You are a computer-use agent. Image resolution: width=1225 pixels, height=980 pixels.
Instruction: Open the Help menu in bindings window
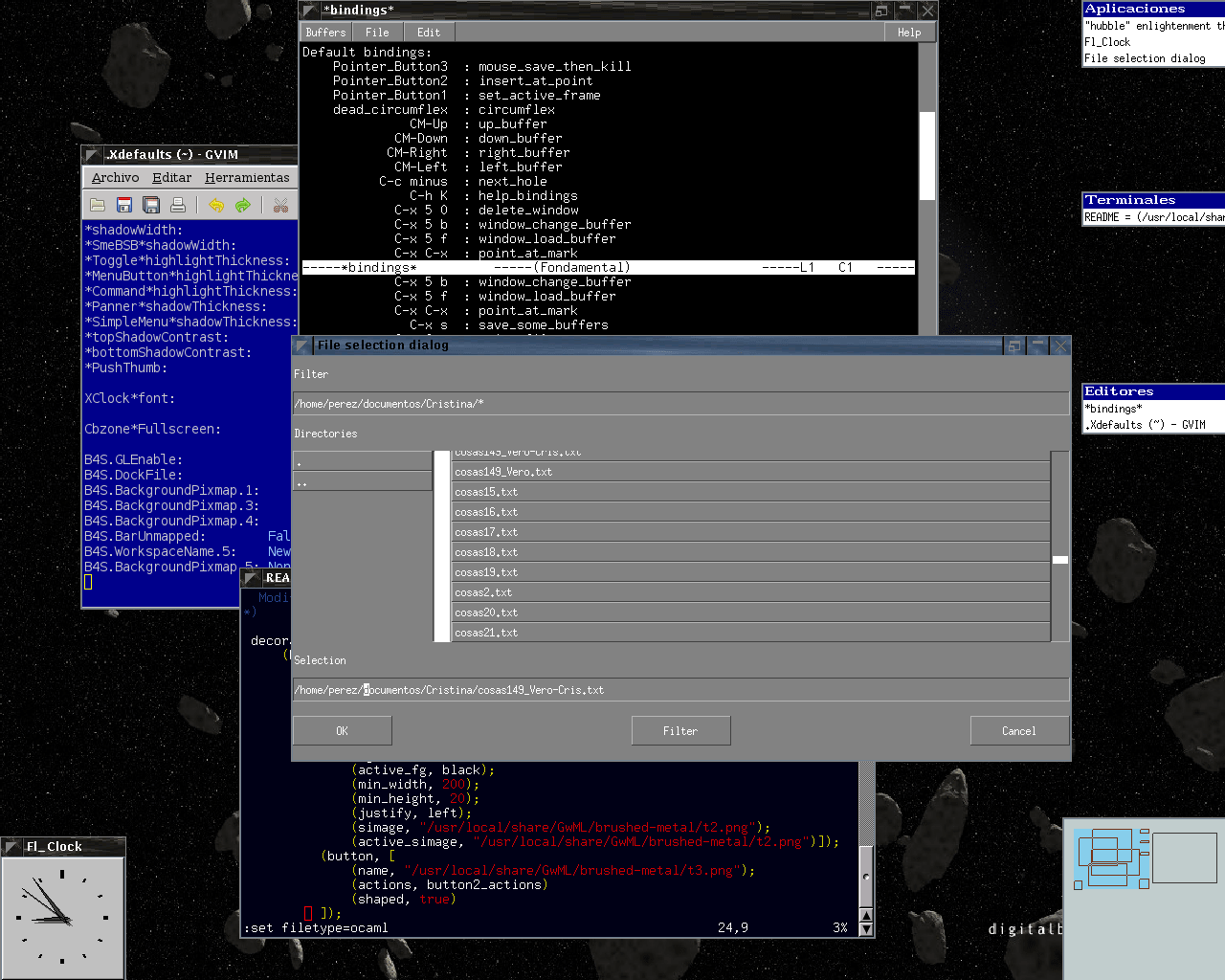tap(909, 33)
